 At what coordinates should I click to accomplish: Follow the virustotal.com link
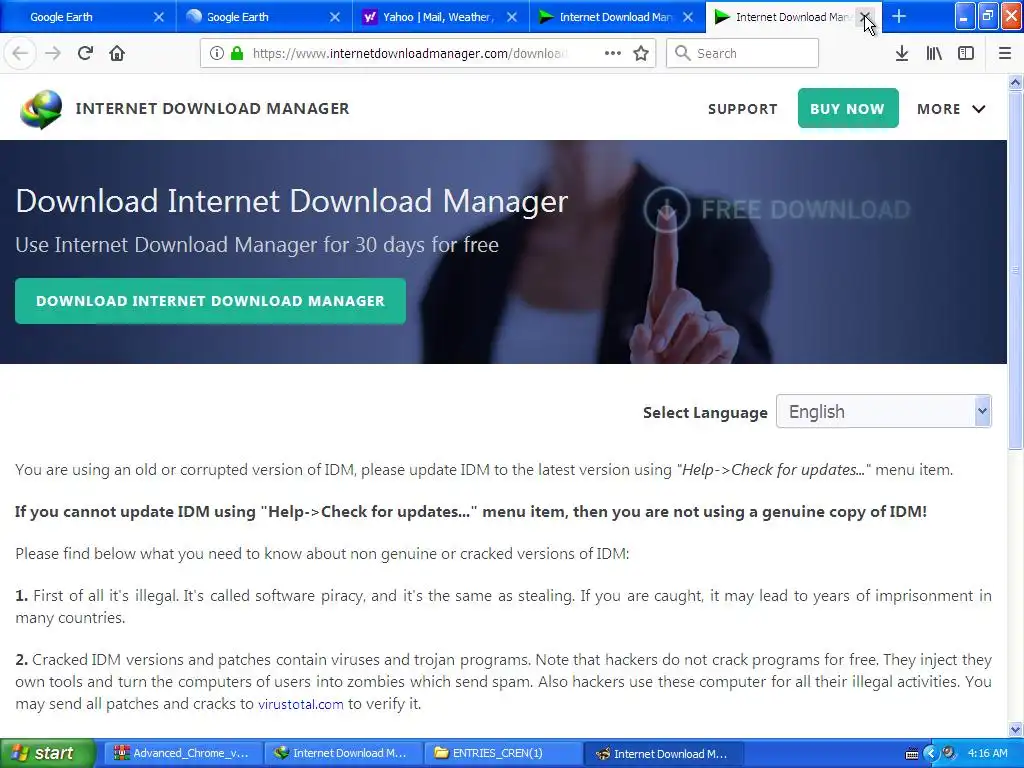tap(300, 704)
